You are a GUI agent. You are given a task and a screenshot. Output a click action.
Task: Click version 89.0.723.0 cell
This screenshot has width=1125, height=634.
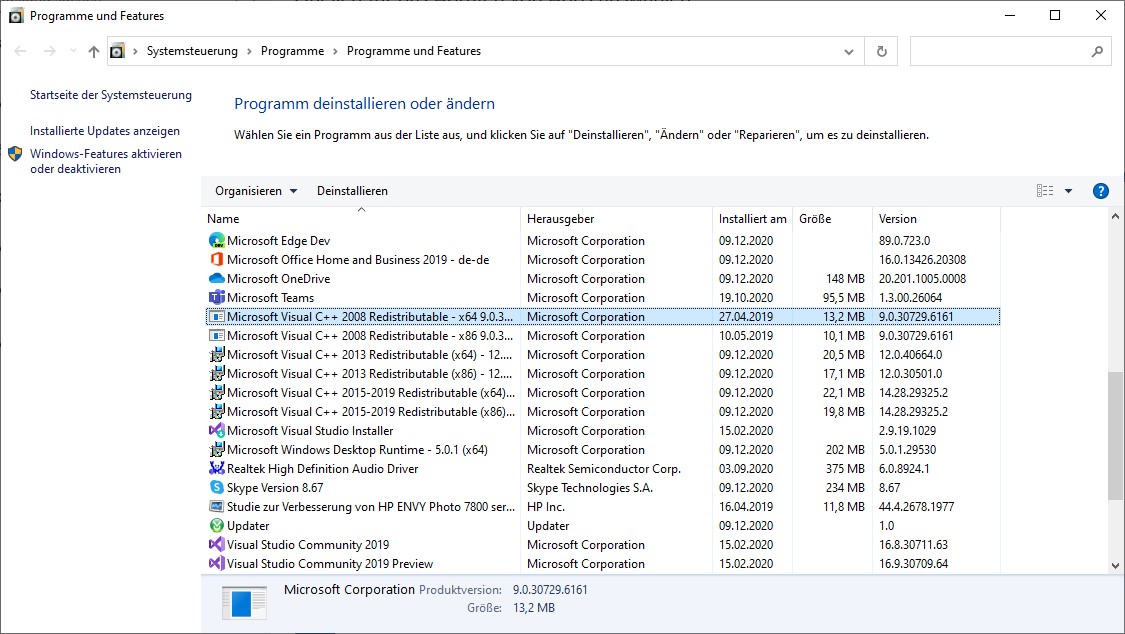point(904,241)
